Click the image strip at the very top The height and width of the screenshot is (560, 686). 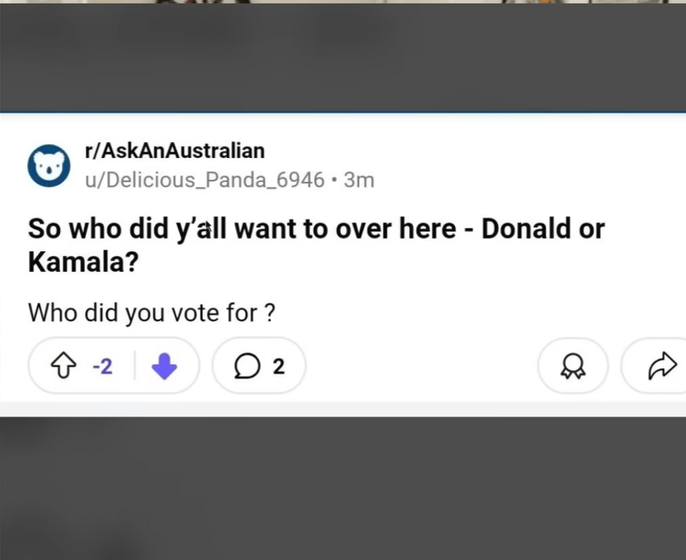point(343,2)
